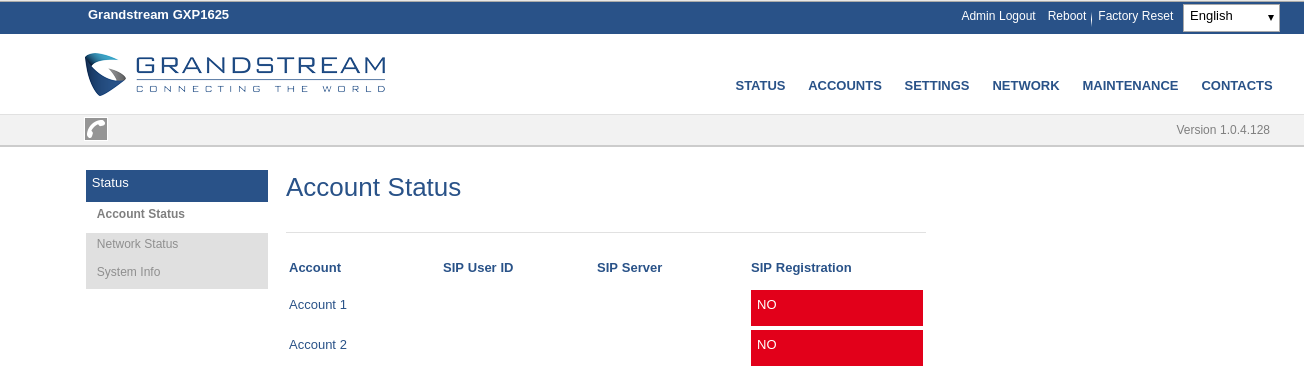
Task: Click Account 2 red NO registration cell
Action: pyautogui.click(x=837, y=348)
